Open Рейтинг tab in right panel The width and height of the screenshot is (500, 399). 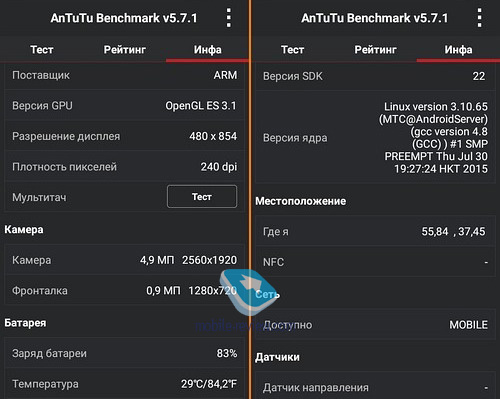pyautogui.click(x=375, y=50)
